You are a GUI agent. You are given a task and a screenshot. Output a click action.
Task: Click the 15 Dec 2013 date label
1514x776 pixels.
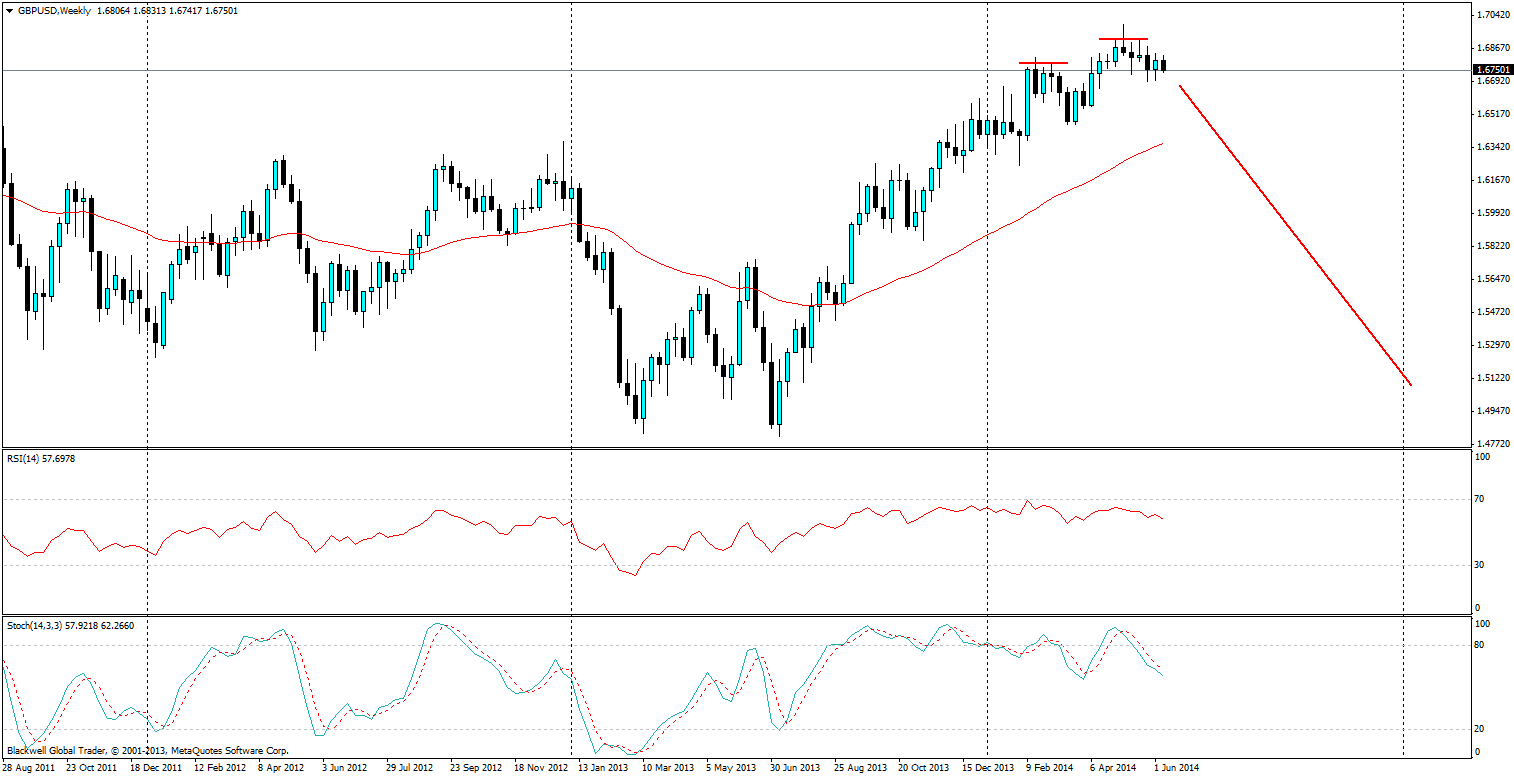tap(988, 768)
